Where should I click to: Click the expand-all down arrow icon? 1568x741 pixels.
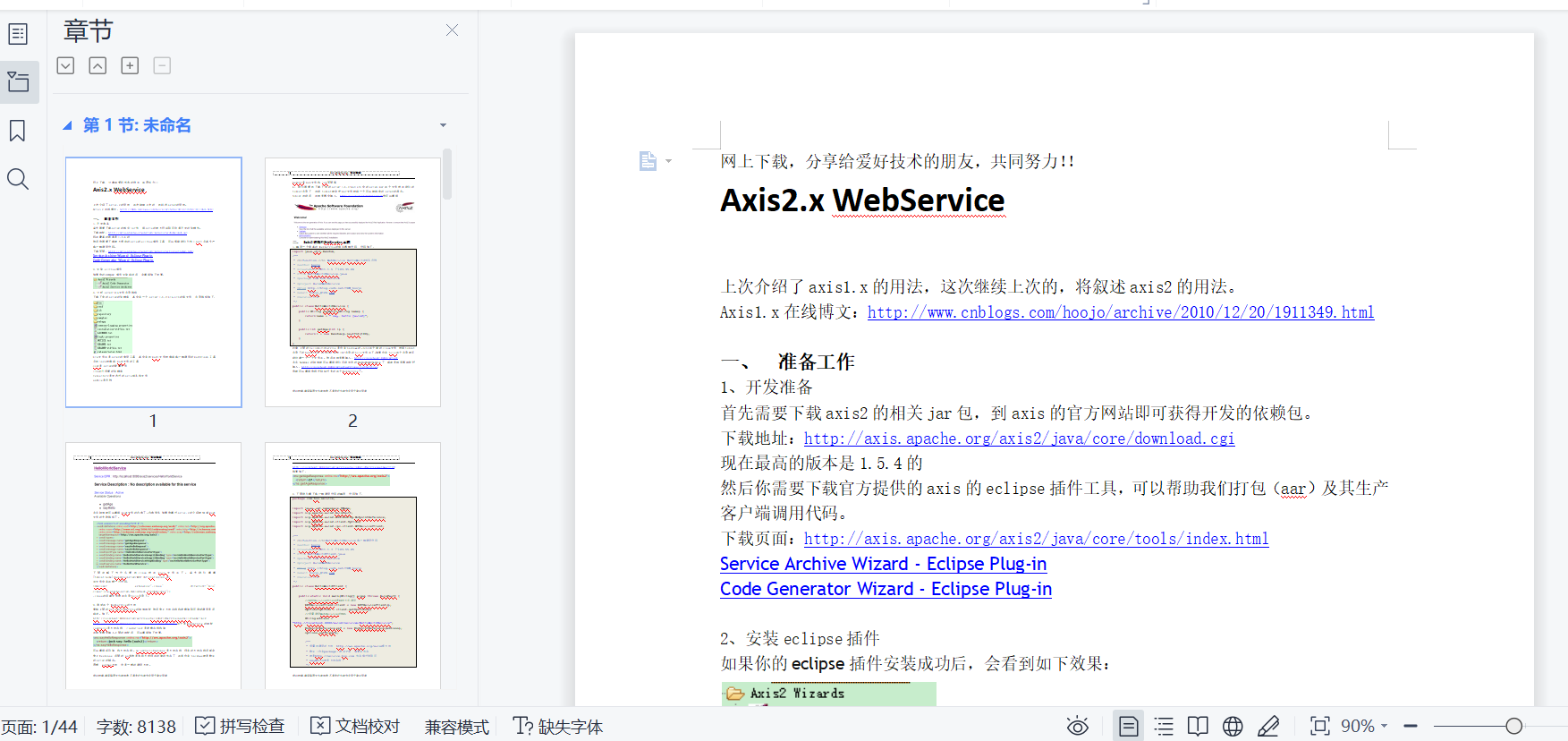65,65
